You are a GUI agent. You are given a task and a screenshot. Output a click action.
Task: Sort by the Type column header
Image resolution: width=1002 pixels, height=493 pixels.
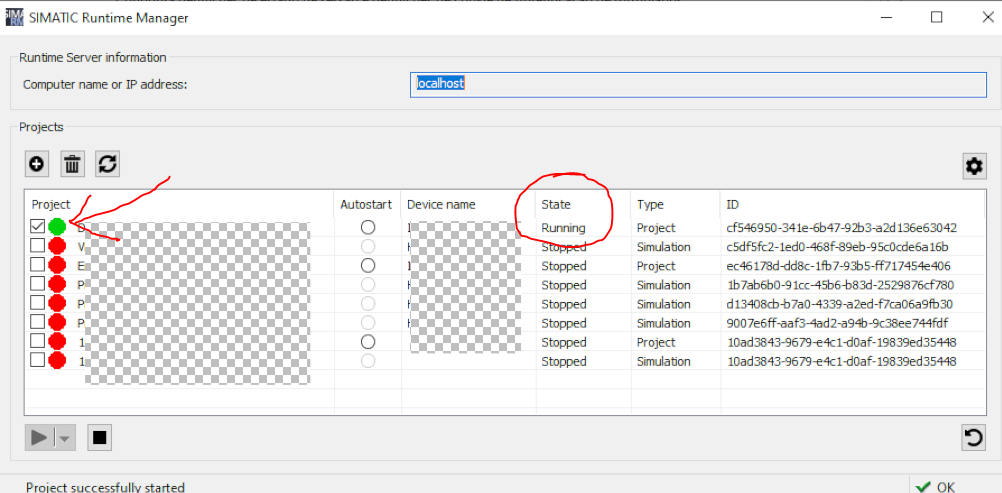pyautogui.click(x=650, y=204)
